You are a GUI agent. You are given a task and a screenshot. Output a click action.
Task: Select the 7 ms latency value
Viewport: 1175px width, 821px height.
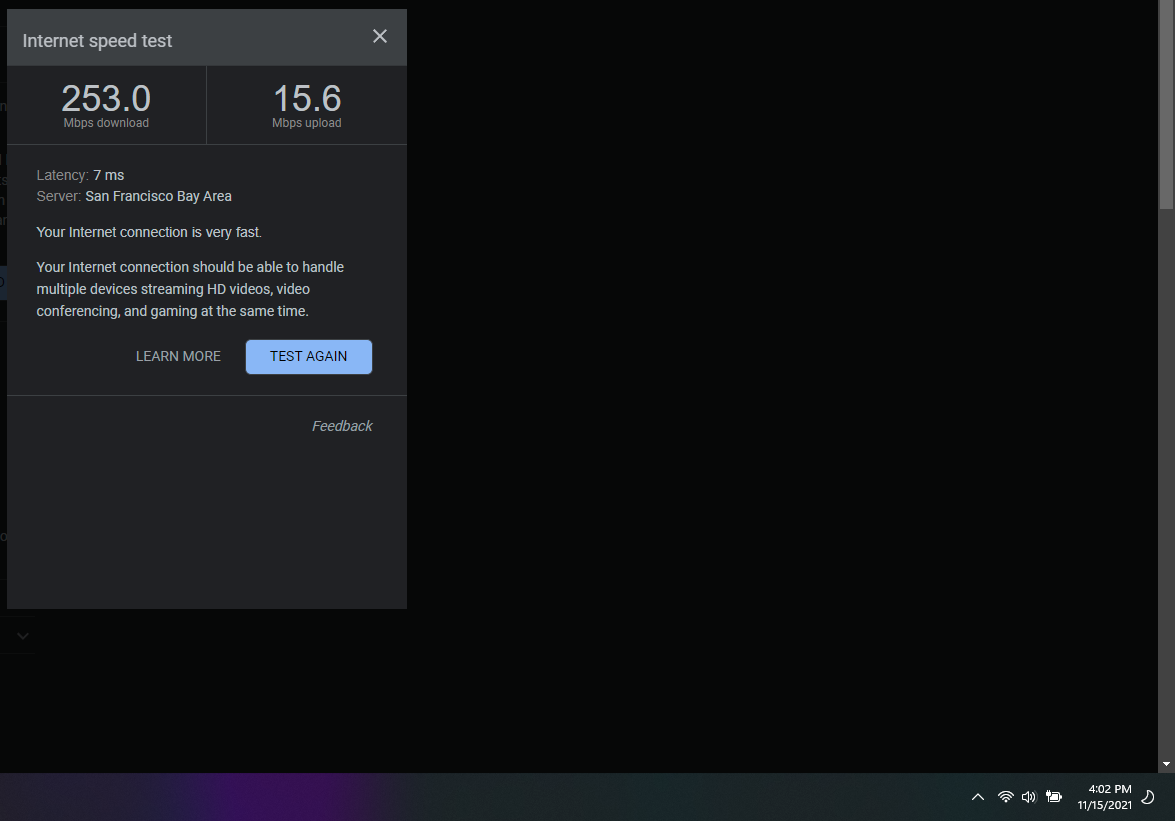[x=109, y=175]
